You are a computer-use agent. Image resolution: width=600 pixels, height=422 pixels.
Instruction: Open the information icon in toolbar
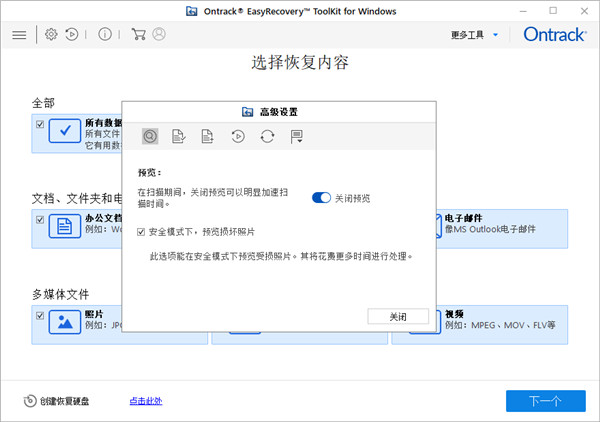tap(105, 34)
